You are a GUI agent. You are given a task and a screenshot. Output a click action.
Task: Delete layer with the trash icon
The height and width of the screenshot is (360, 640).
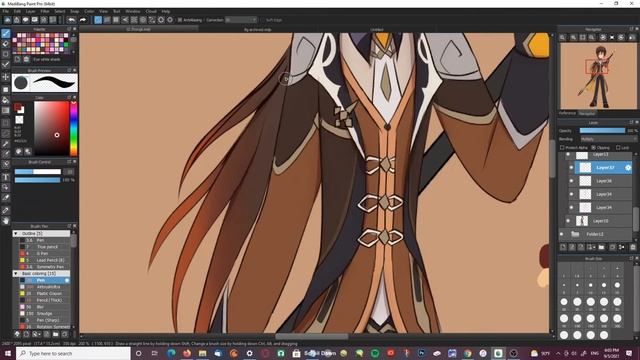coord(633,247)
